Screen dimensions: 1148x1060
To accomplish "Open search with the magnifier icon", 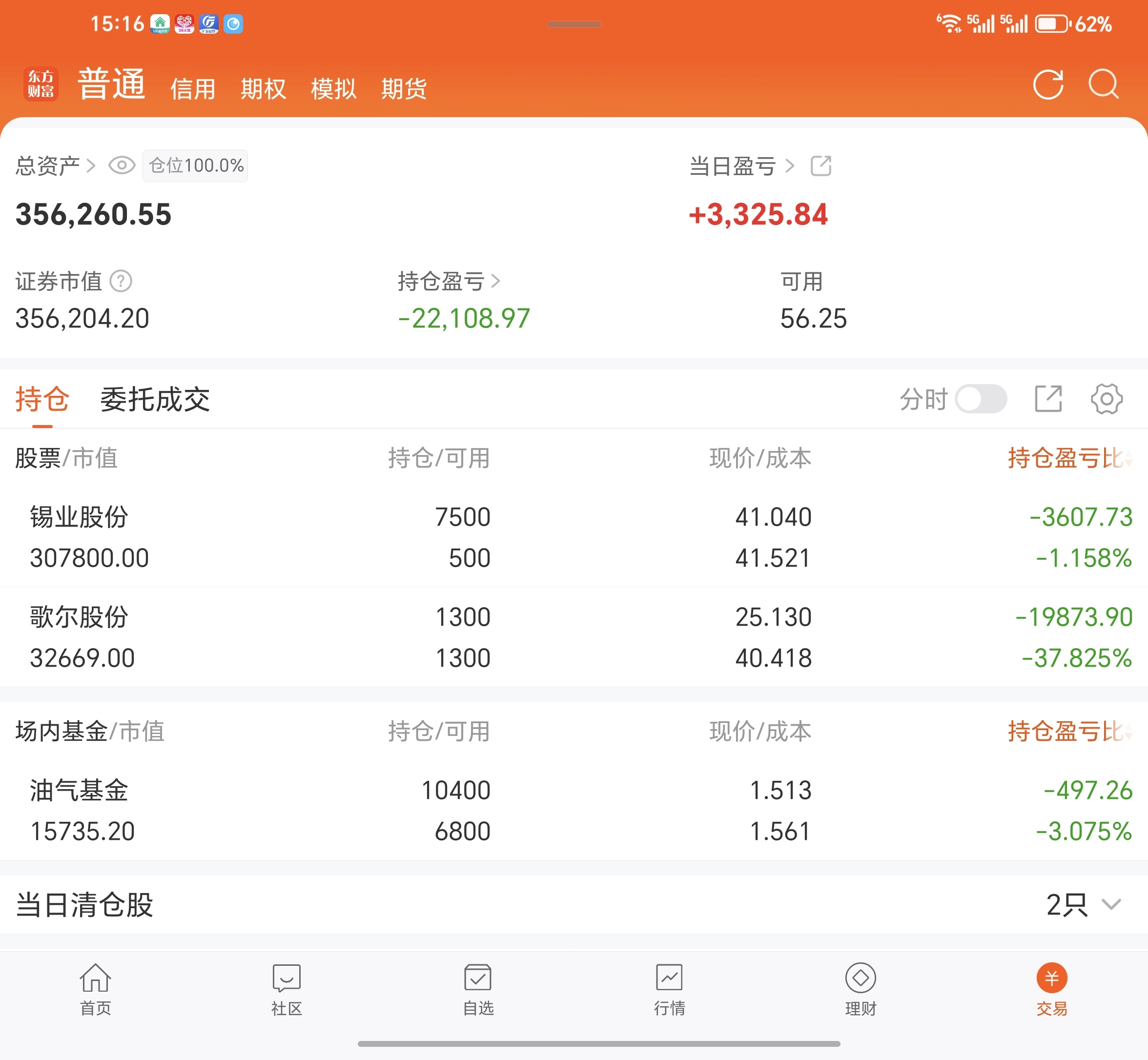I will point(1103,85).
